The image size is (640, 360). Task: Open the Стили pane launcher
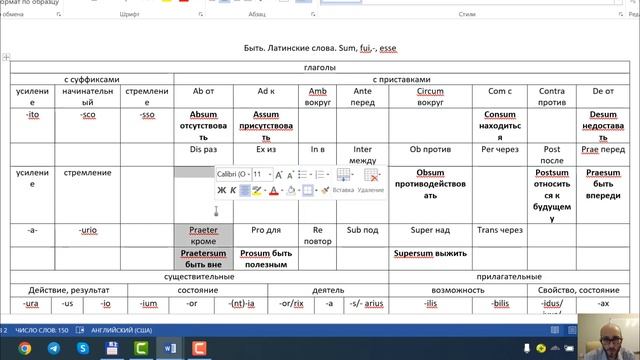coord(621,14)
